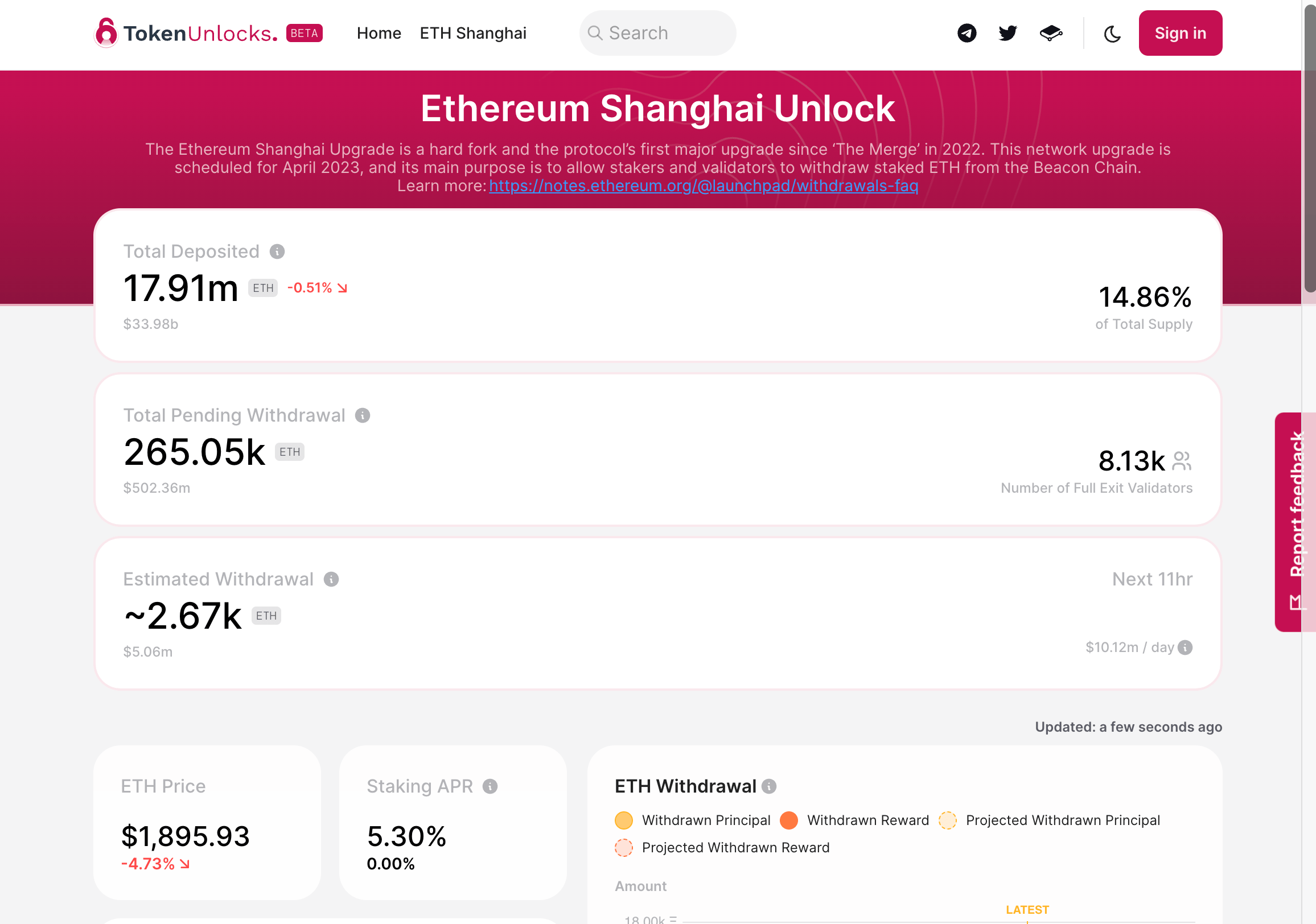Click info icon next to $10.12m / day

tap(1185, 647)
